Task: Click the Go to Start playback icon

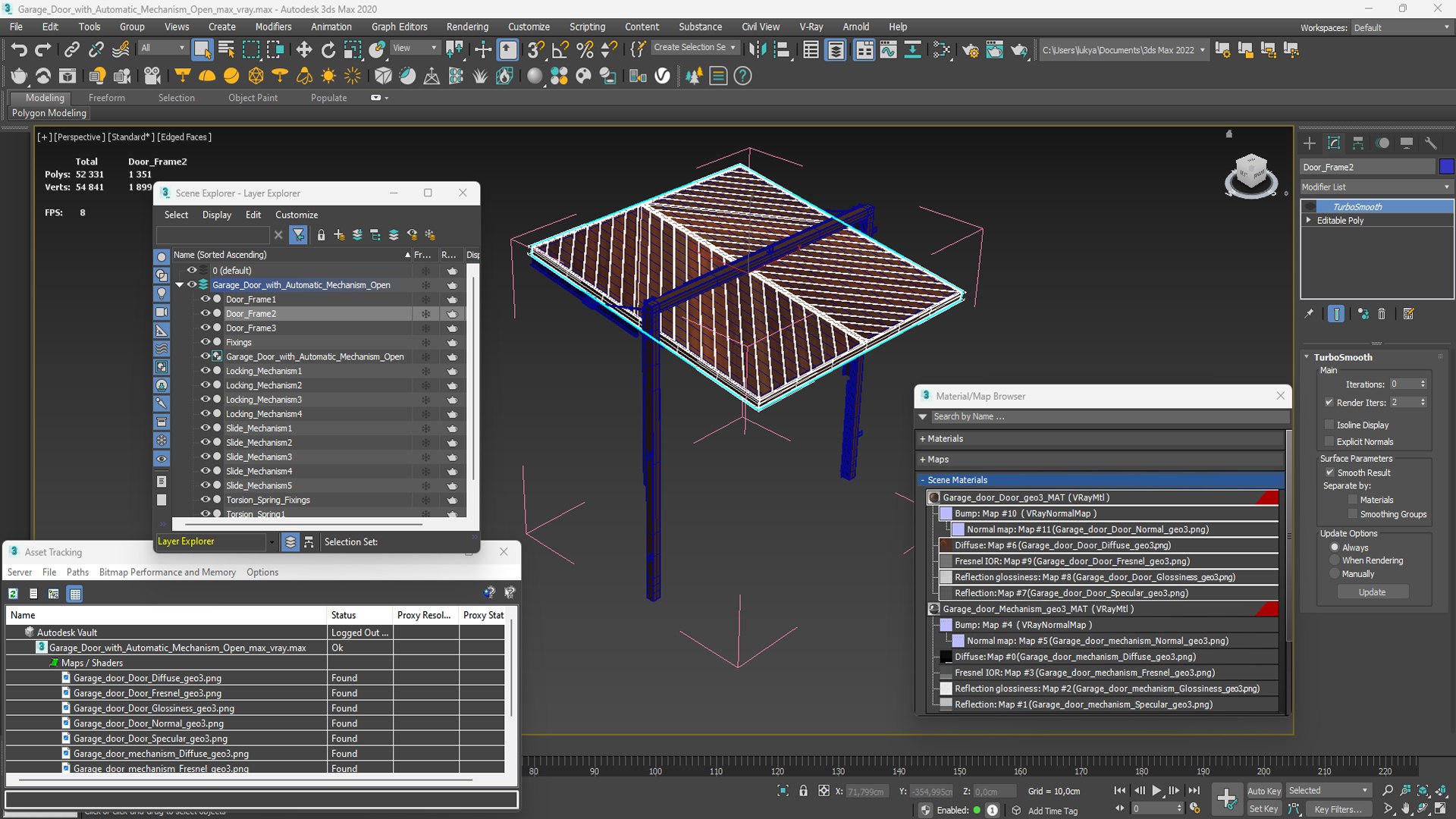Action: tap(1120, 790)
